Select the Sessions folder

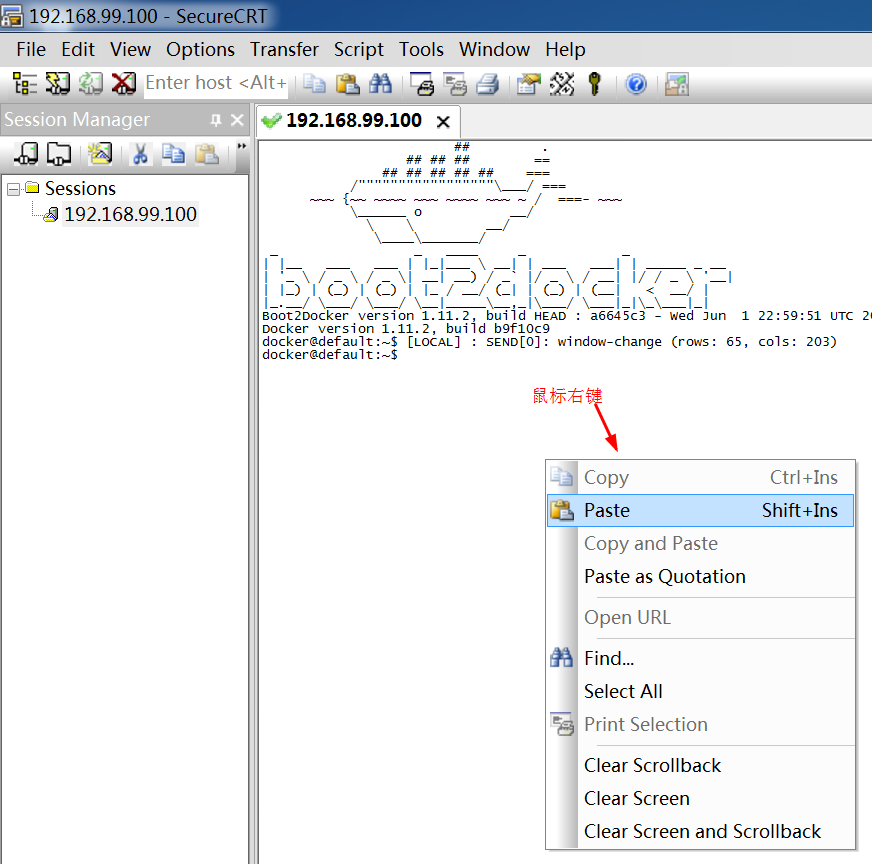80,189
